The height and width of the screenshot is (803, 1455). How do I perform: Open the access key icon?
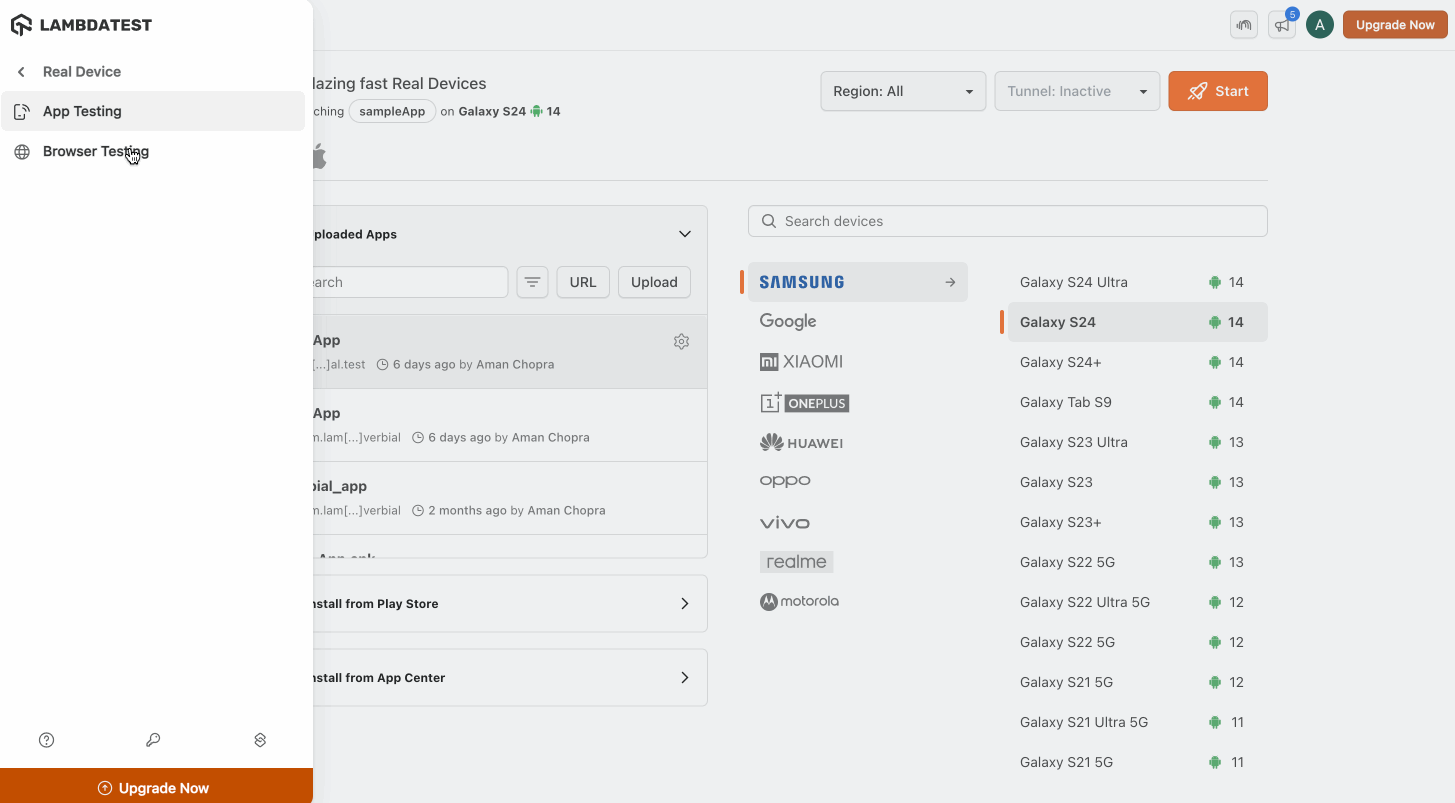(x=153, y=740)
